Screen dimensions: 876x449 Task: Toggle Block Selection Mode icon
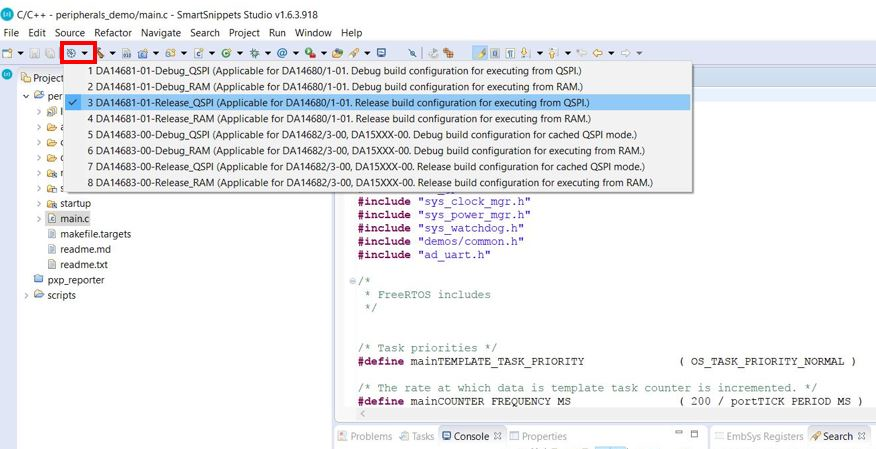[x=495, y=53]
